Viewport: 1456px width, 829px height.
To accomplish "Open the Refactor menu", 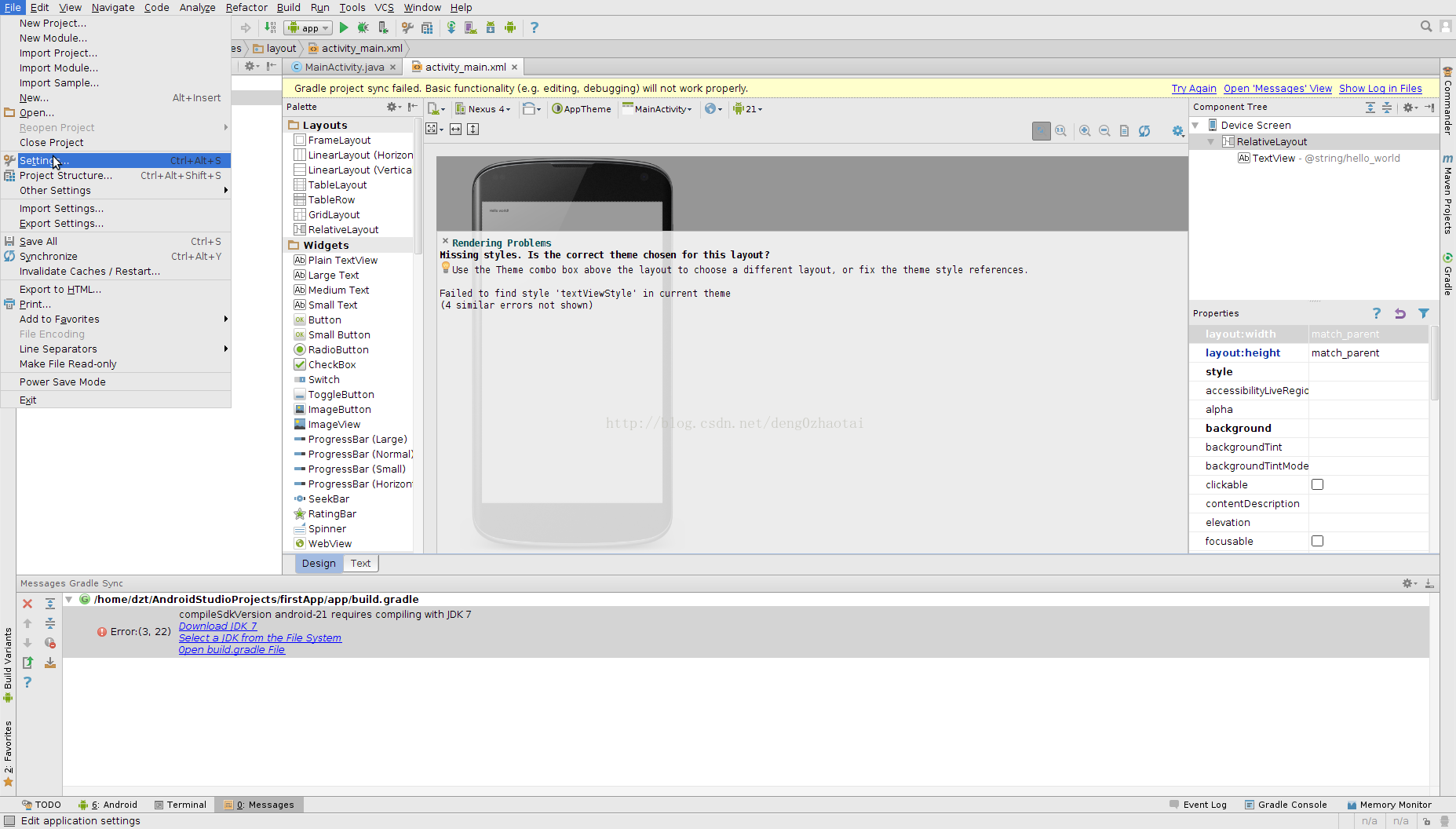I will 246,7.
